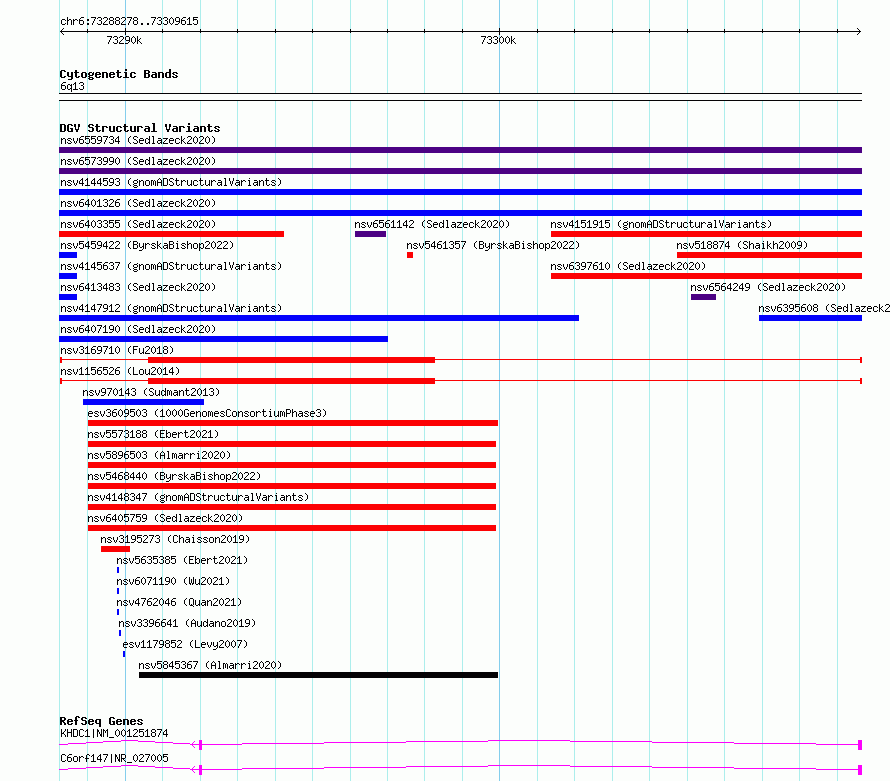Click the KHDC1 gene magenta track line
Screen dimensions: 890x781
(460, 744)
